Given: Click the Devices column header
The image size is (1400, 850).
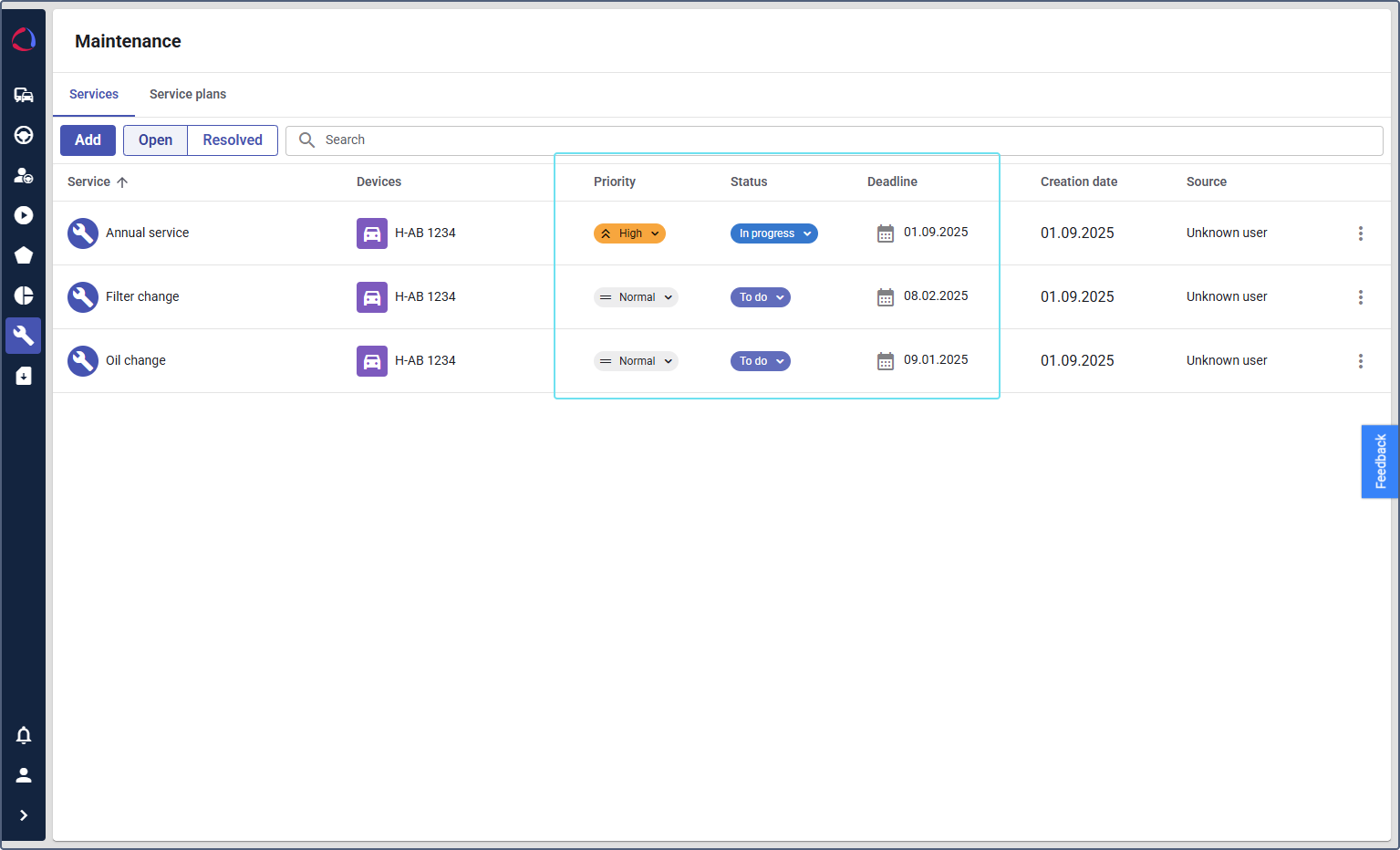Looking at the screenshot, I should tap(379, 181).
